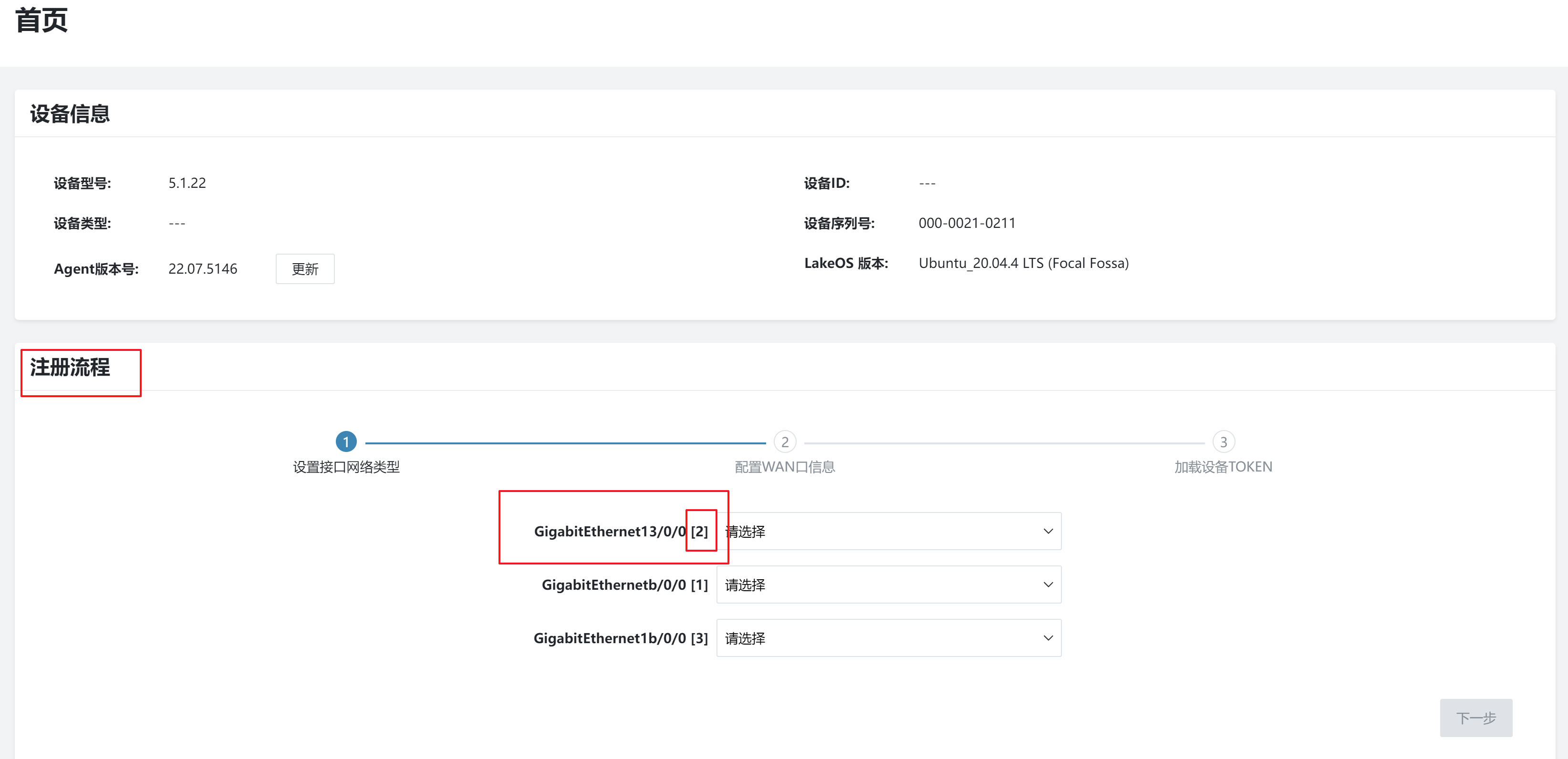
Task: Click the 配置WAN口信息 step label
Action: (x=785, y=467)
